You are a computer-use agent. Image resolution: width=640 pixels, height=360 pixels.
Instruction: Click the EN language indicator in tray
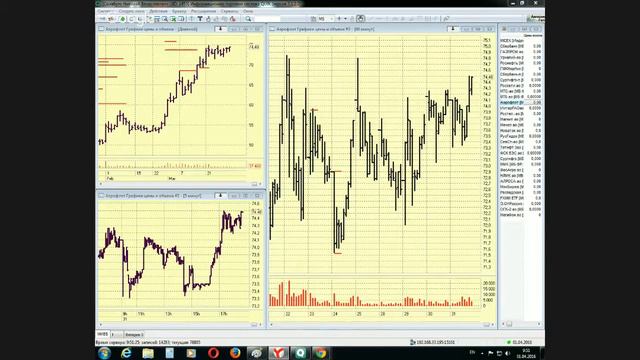coord(472,352)
